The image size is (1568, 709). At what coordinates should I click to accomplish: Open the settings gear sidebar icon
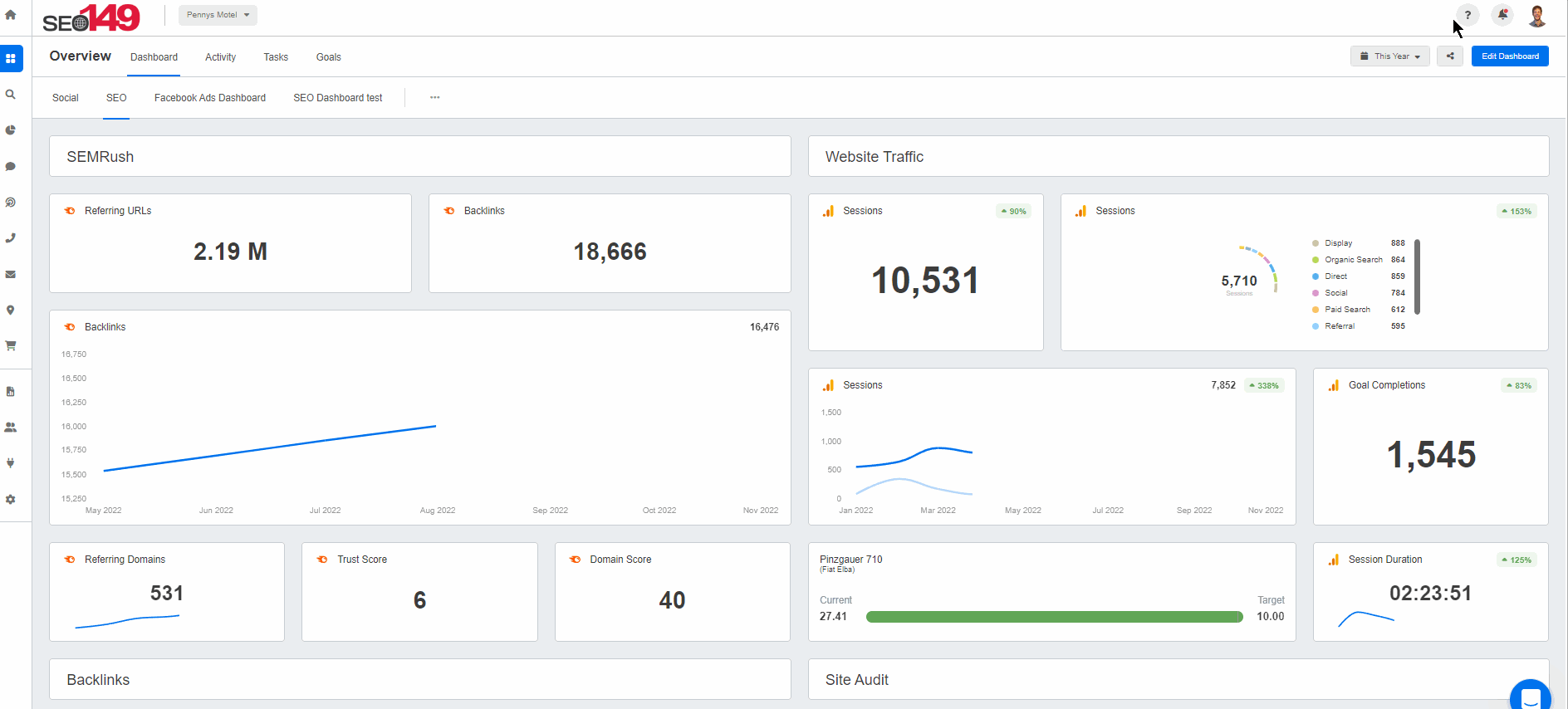[11, 499]
